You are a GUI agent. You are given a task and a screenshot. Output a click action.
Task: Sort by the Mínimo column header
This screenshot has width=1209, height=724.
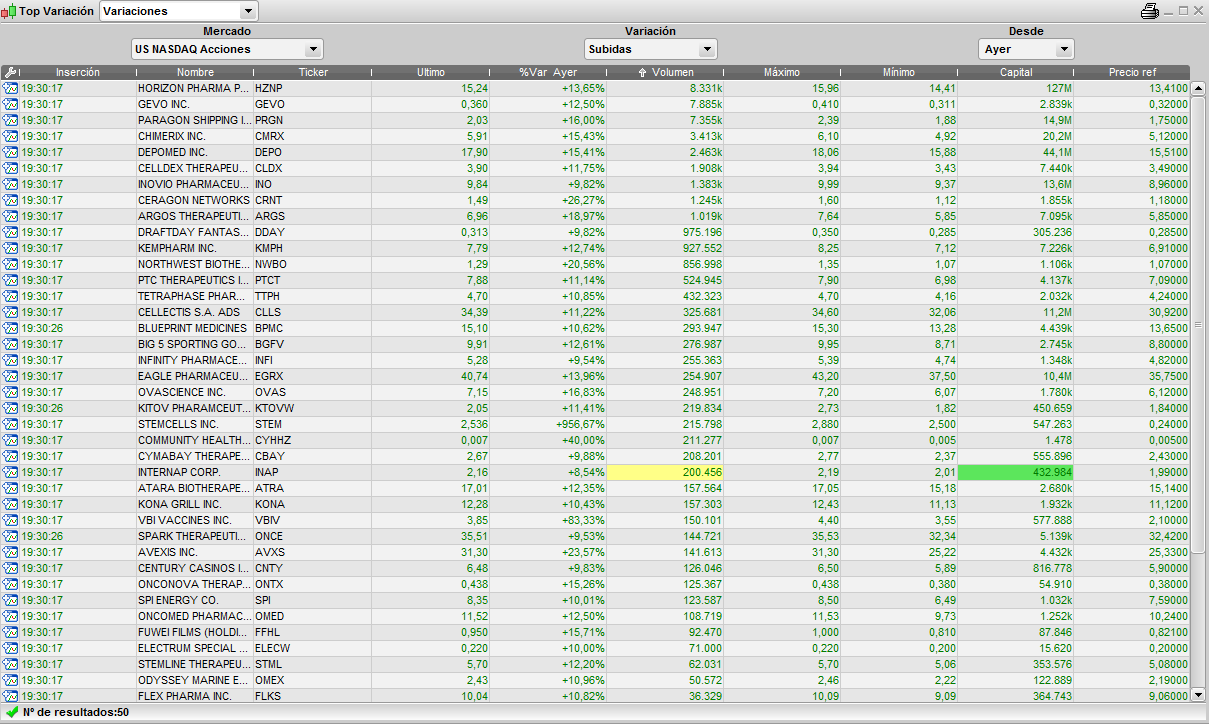[x=899, y=73]
